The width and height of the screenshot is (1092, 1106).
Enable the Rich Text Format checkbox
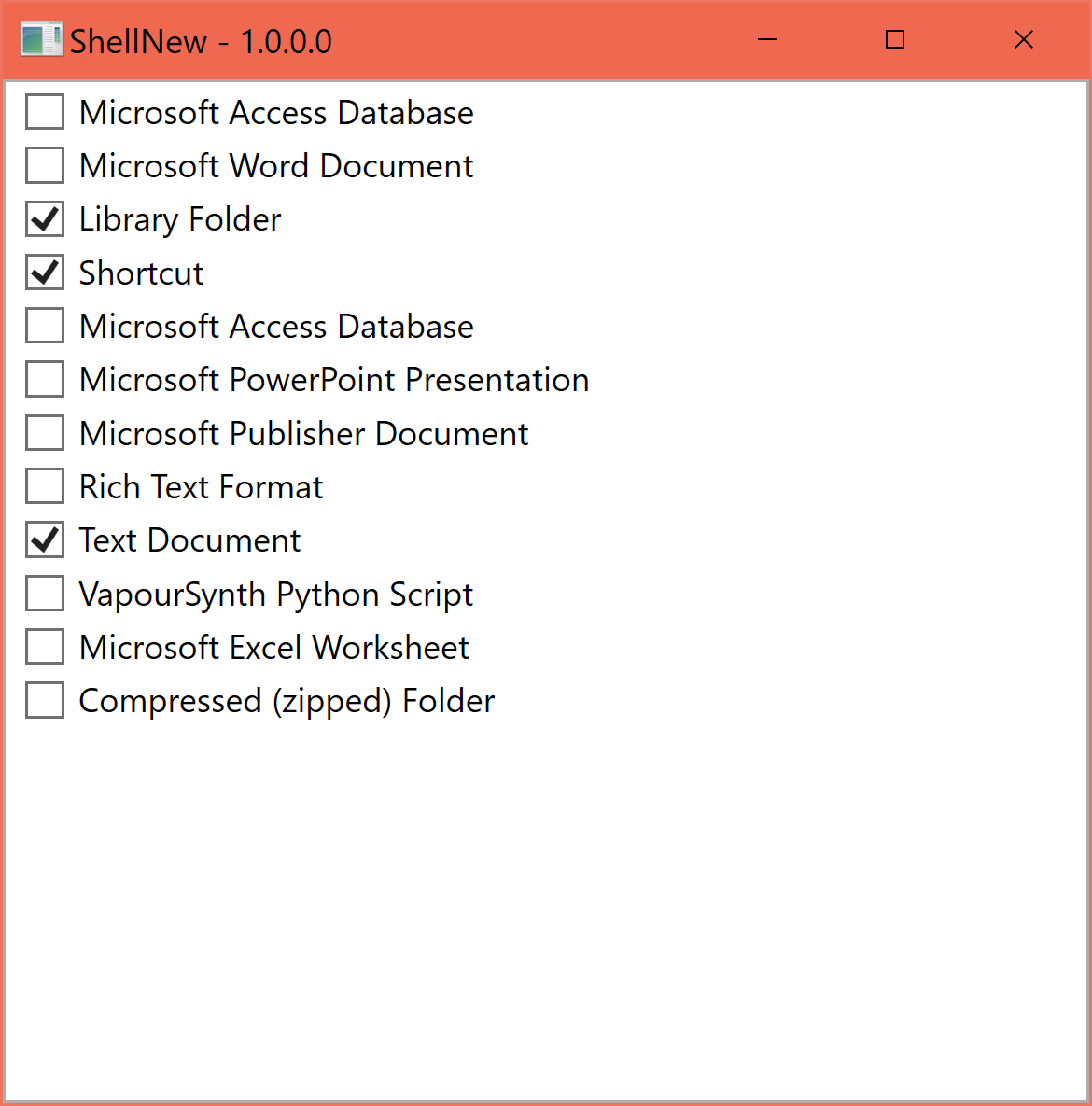tap(45, 486)
